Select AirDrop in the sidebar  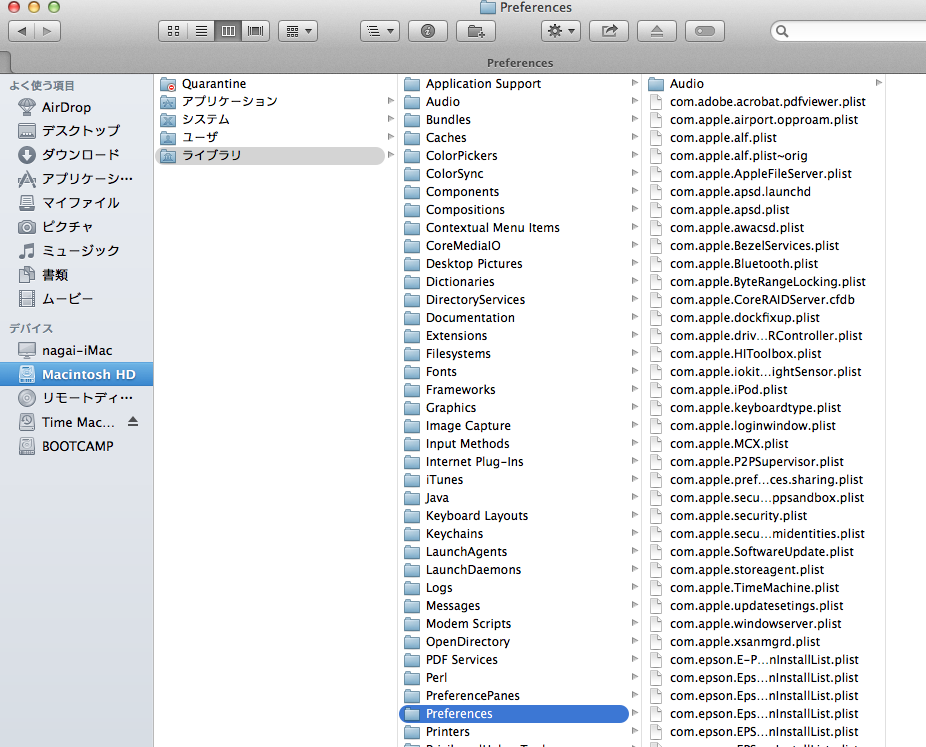[x=66, y=107]
